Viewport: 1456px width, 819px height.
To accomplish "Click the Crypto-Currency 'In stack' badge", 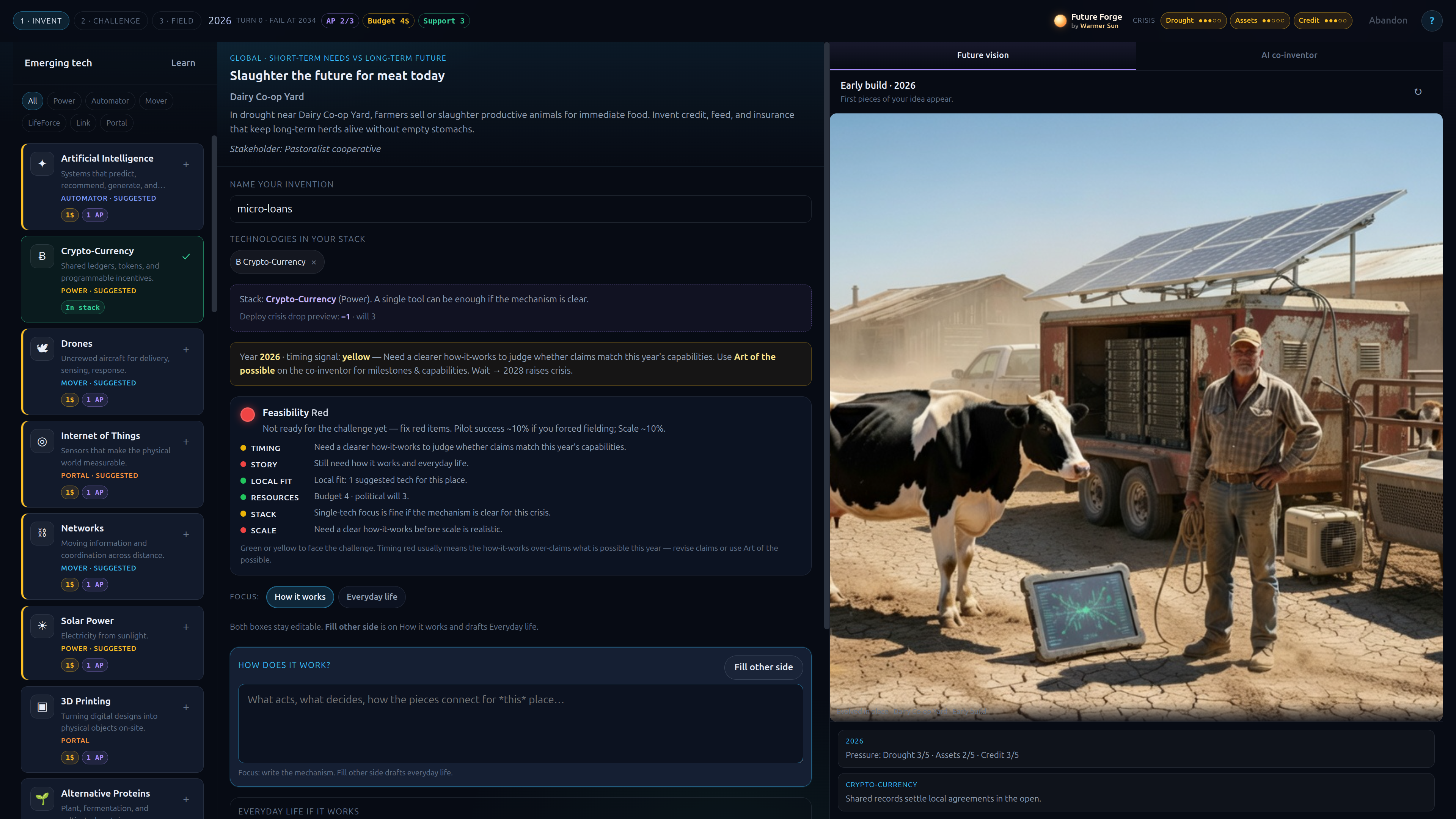I will [x=83, y=308].
